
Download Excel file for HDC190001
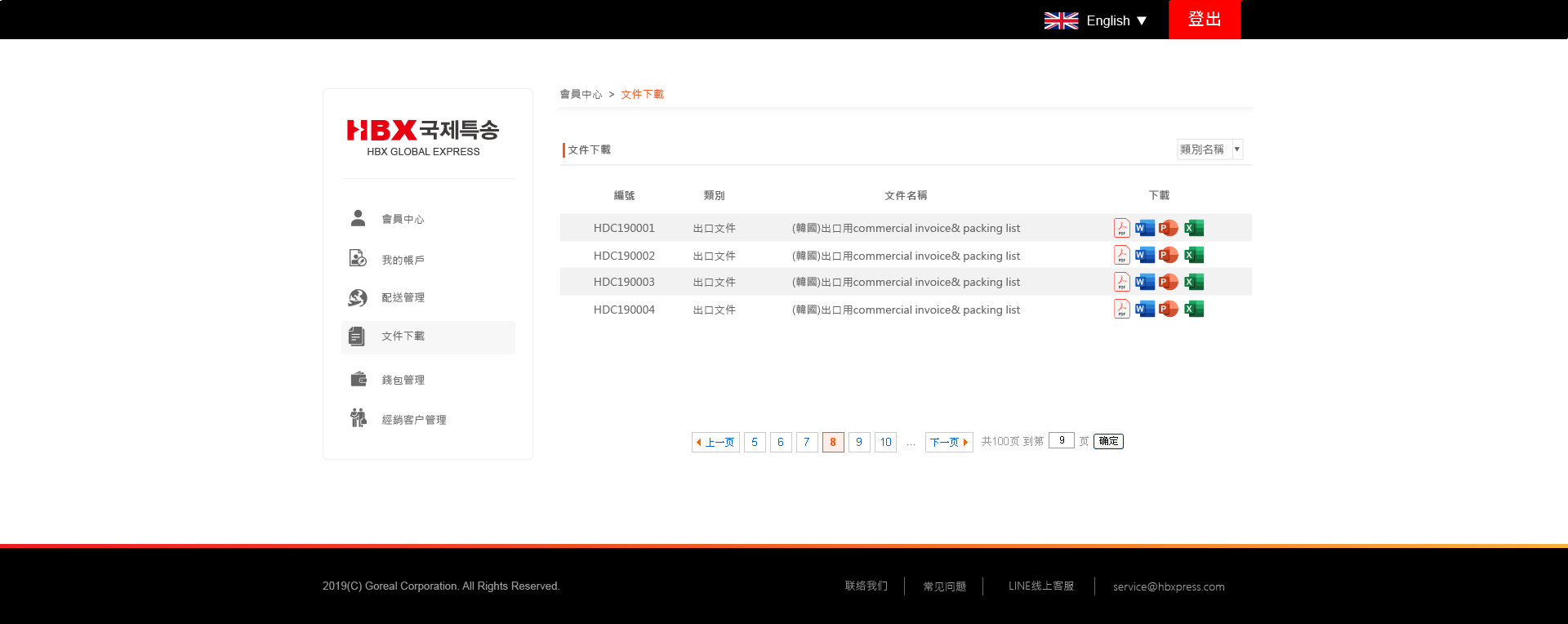(x=1193, y=228)
